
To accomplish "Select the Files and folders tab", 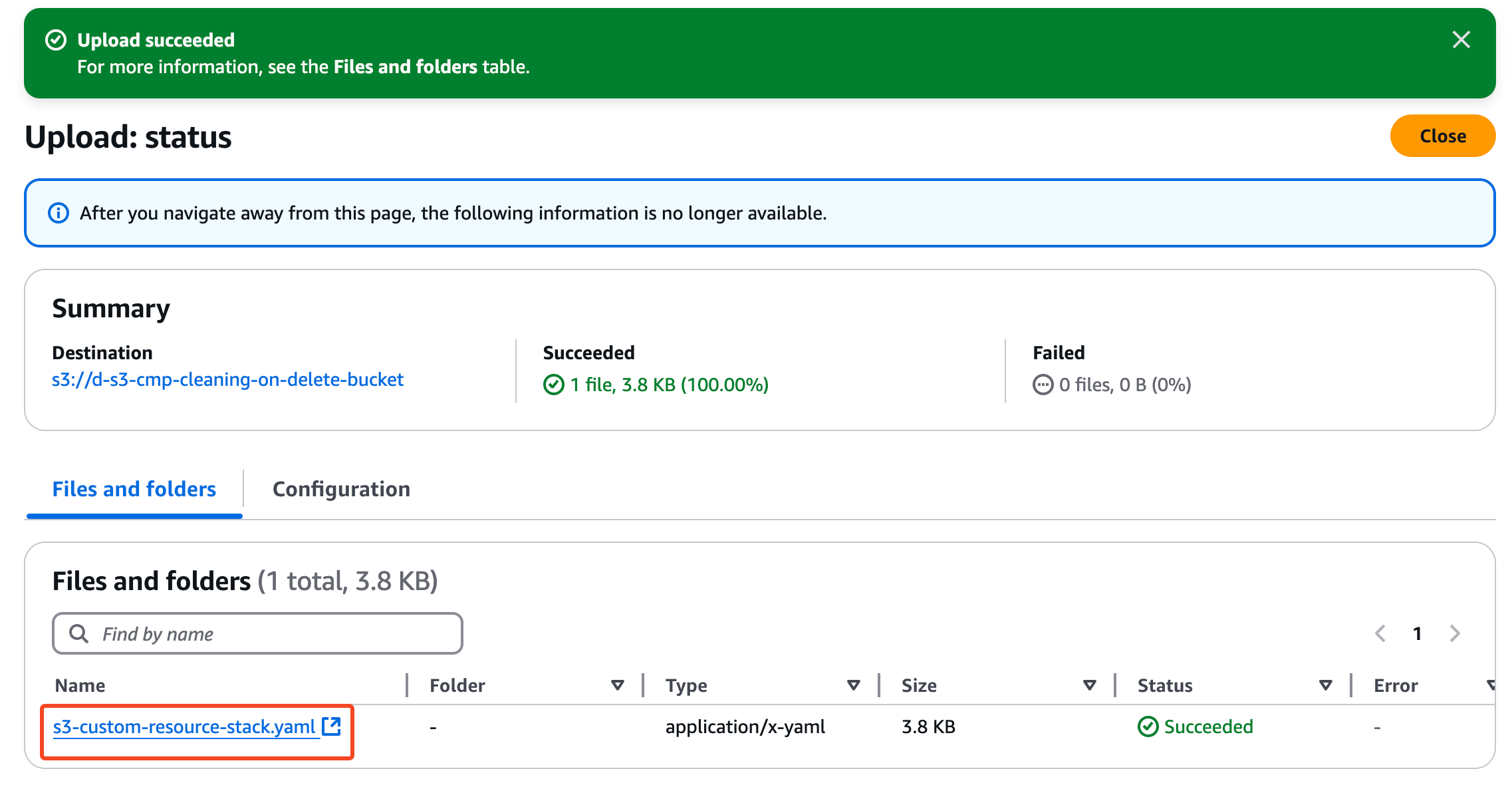I will coord(134,489).
